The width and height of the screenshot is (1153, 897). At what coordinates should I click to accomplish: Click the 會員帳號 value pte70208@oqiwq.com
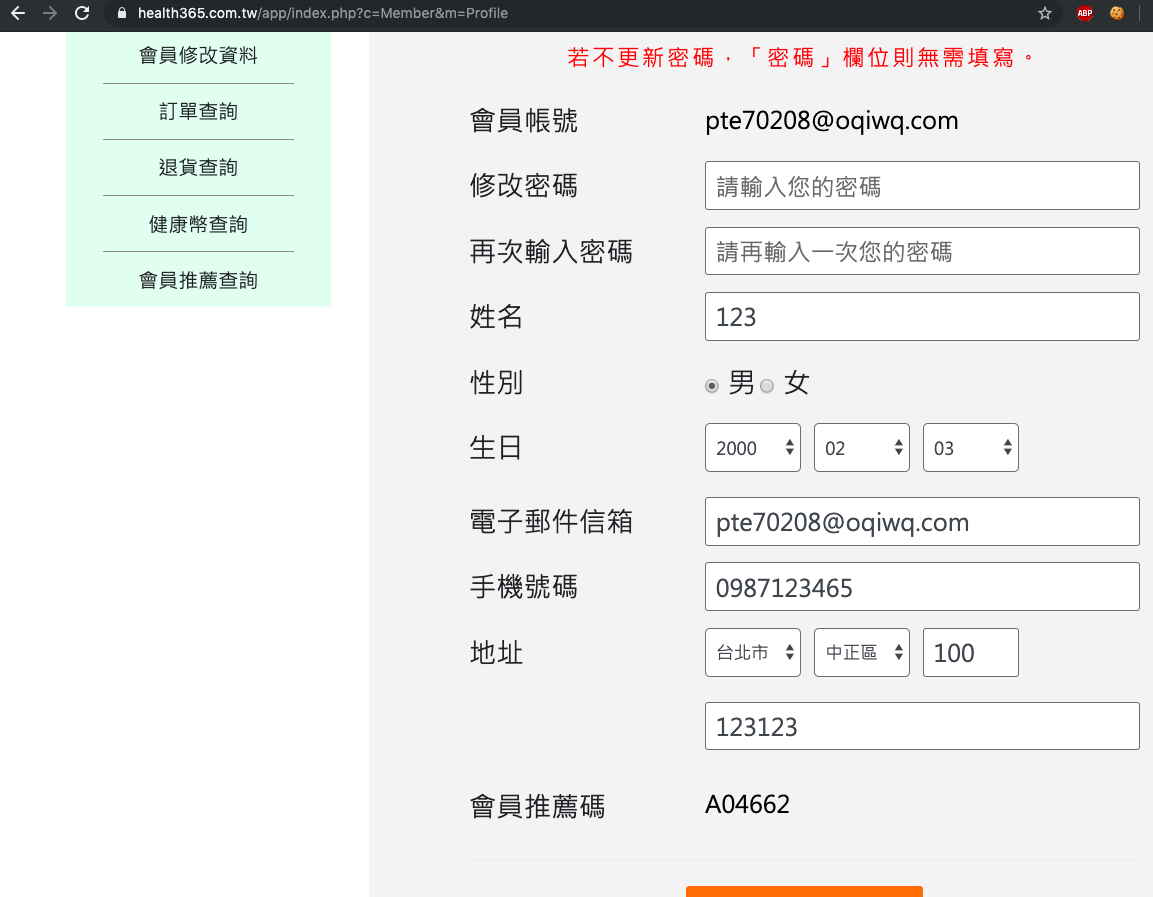[832, 121]
